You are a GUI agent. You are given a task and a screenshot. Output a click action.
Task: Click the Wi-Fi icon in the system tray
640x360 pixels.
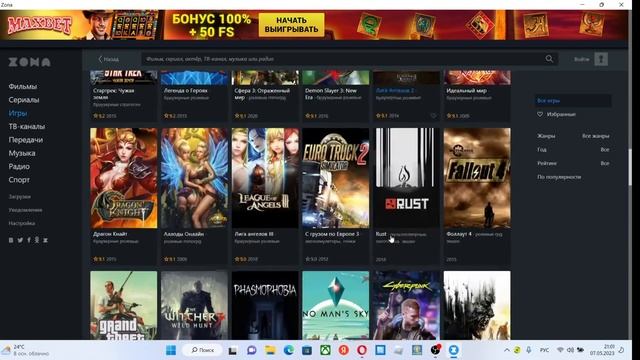pyautogui.click(x=560, y=350)
